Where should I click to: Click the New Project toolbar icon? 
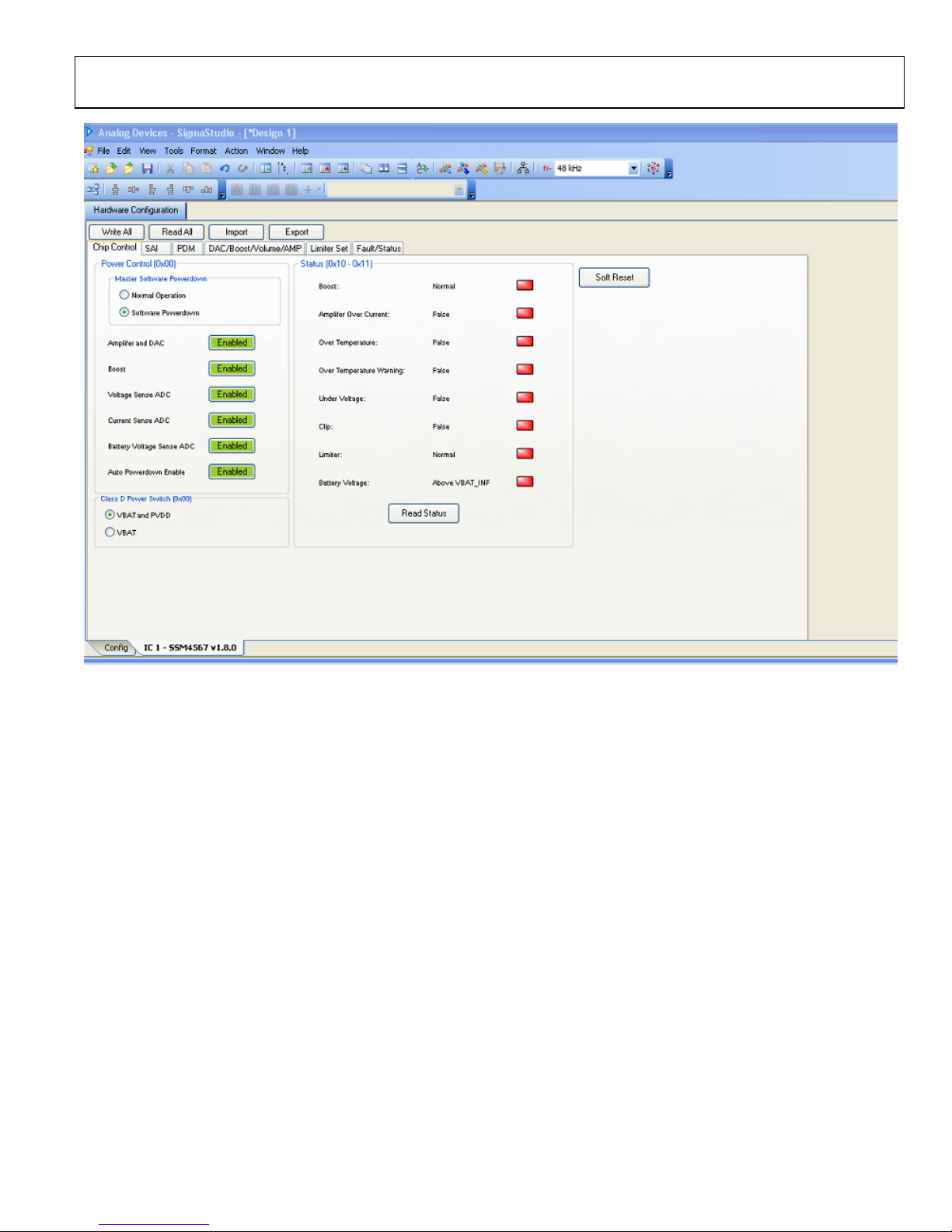click(x=93, y=169)
